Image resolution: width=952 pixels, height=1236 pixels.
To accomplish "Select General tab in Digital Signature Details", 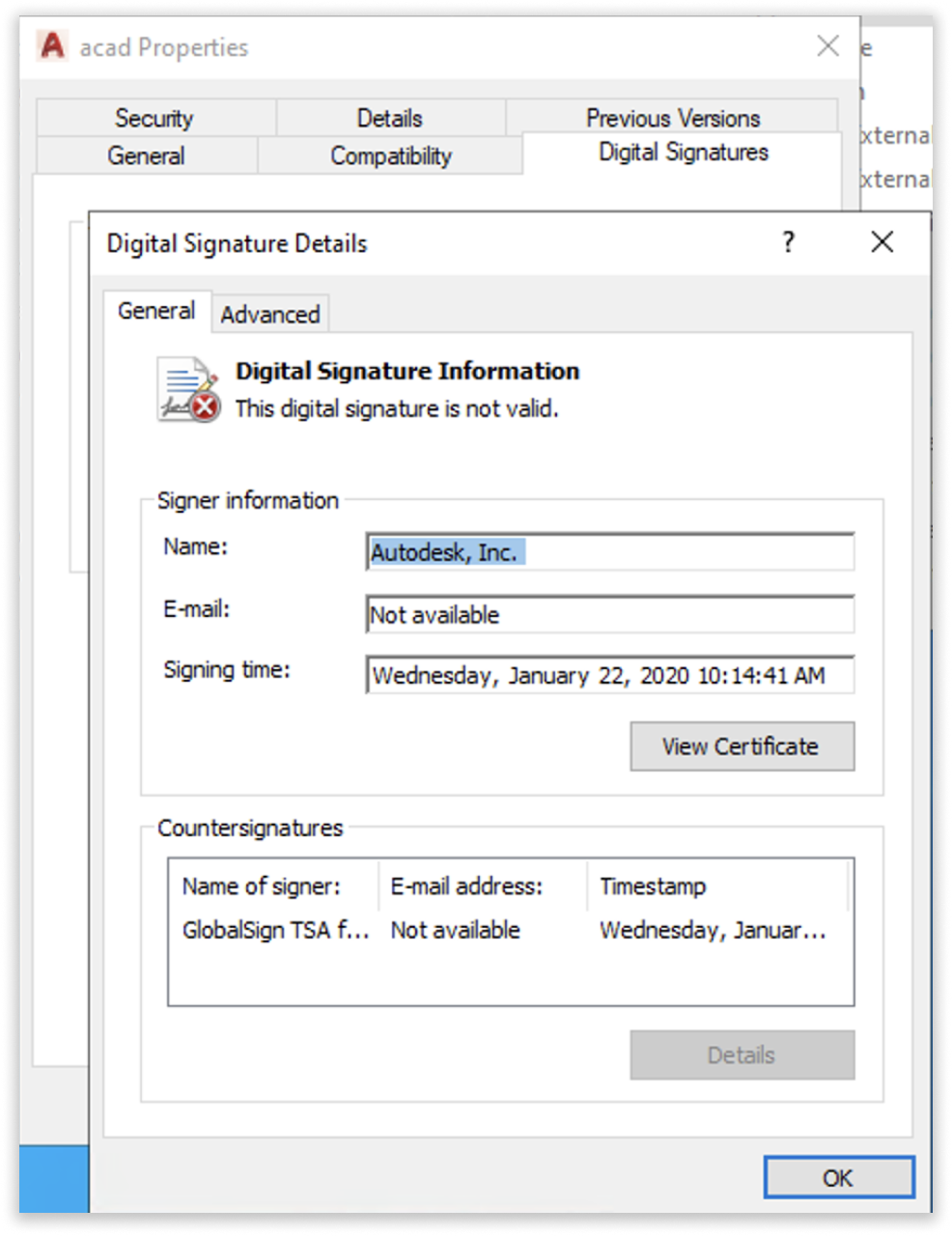I will [156, 311].
